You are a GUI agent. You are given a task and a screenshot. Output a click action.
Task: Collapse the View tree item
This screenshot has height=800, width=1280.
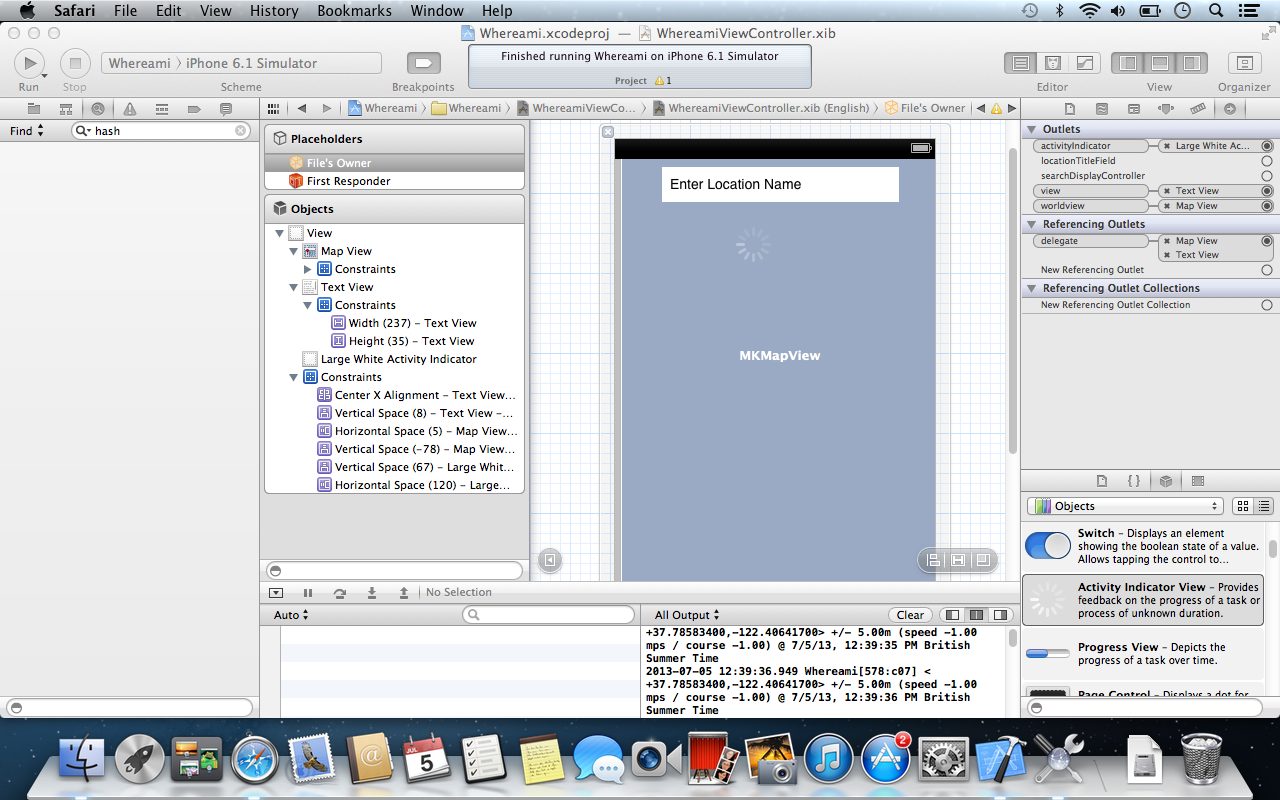[280, 233]
